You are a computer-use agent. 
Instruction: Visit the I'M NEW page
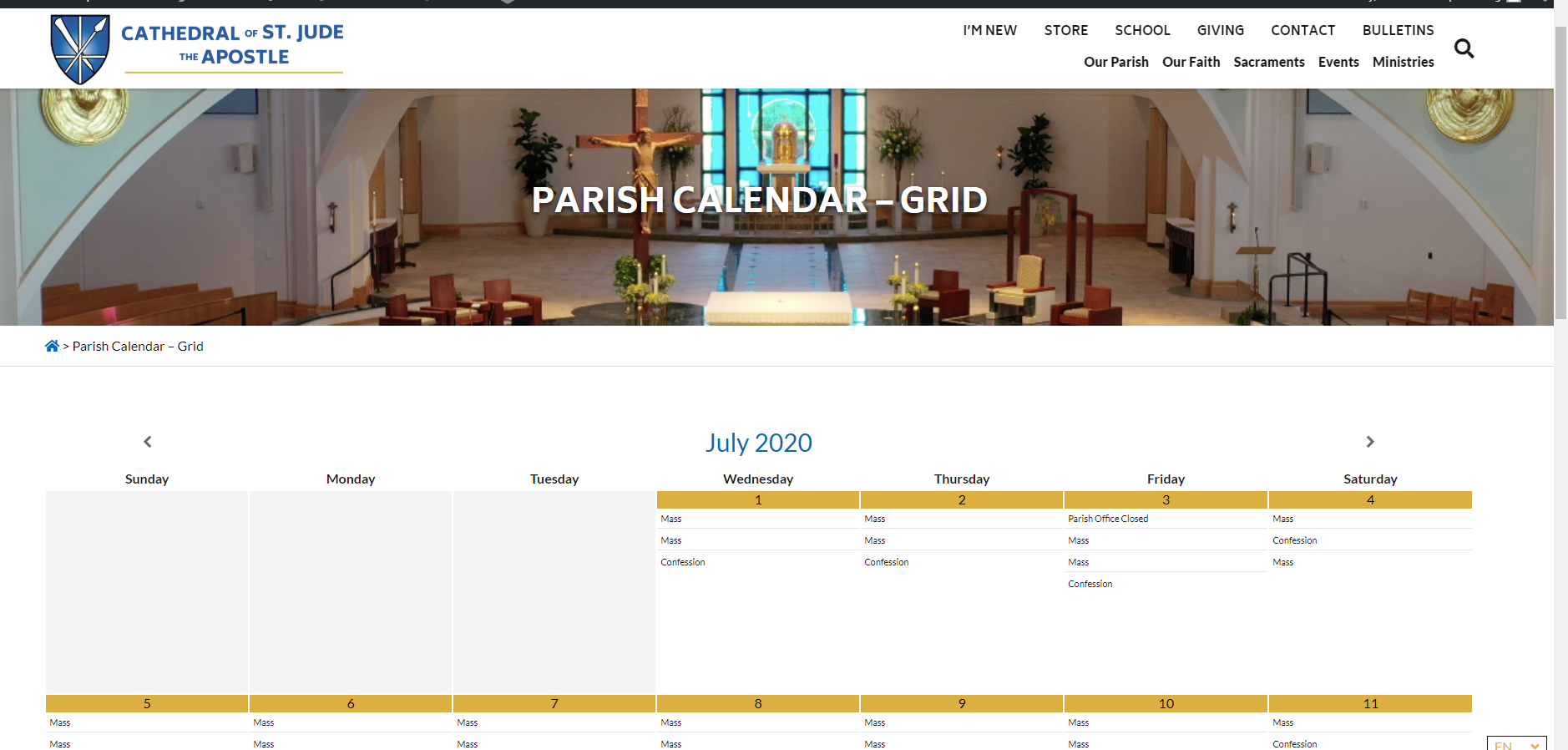click(989, 30)
